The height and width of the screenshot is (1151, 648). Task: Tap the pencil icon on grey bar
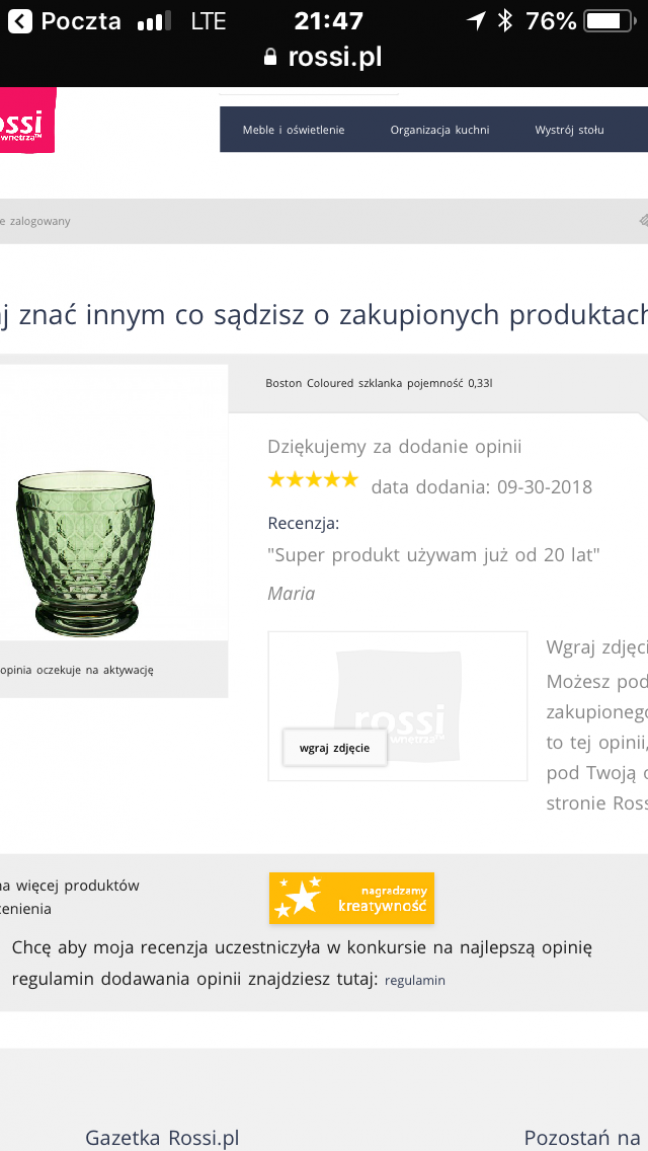click(643, 221)
